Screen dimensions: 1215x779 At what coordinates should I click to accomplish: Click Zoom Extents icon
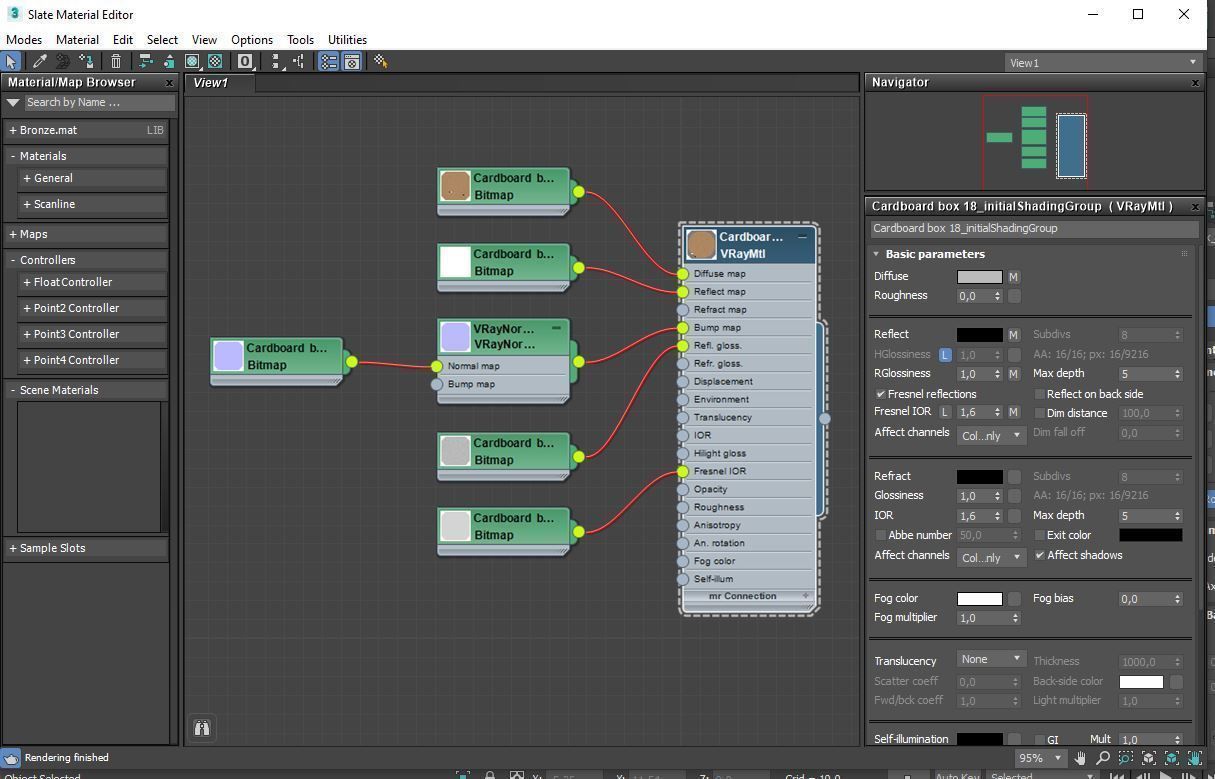(1149, 758)
